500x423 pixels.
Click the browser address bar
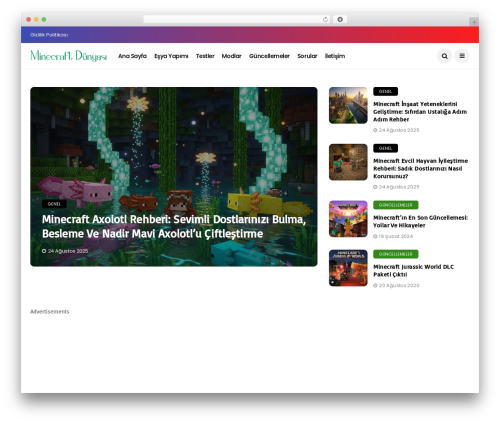click(x=237, y=20)
